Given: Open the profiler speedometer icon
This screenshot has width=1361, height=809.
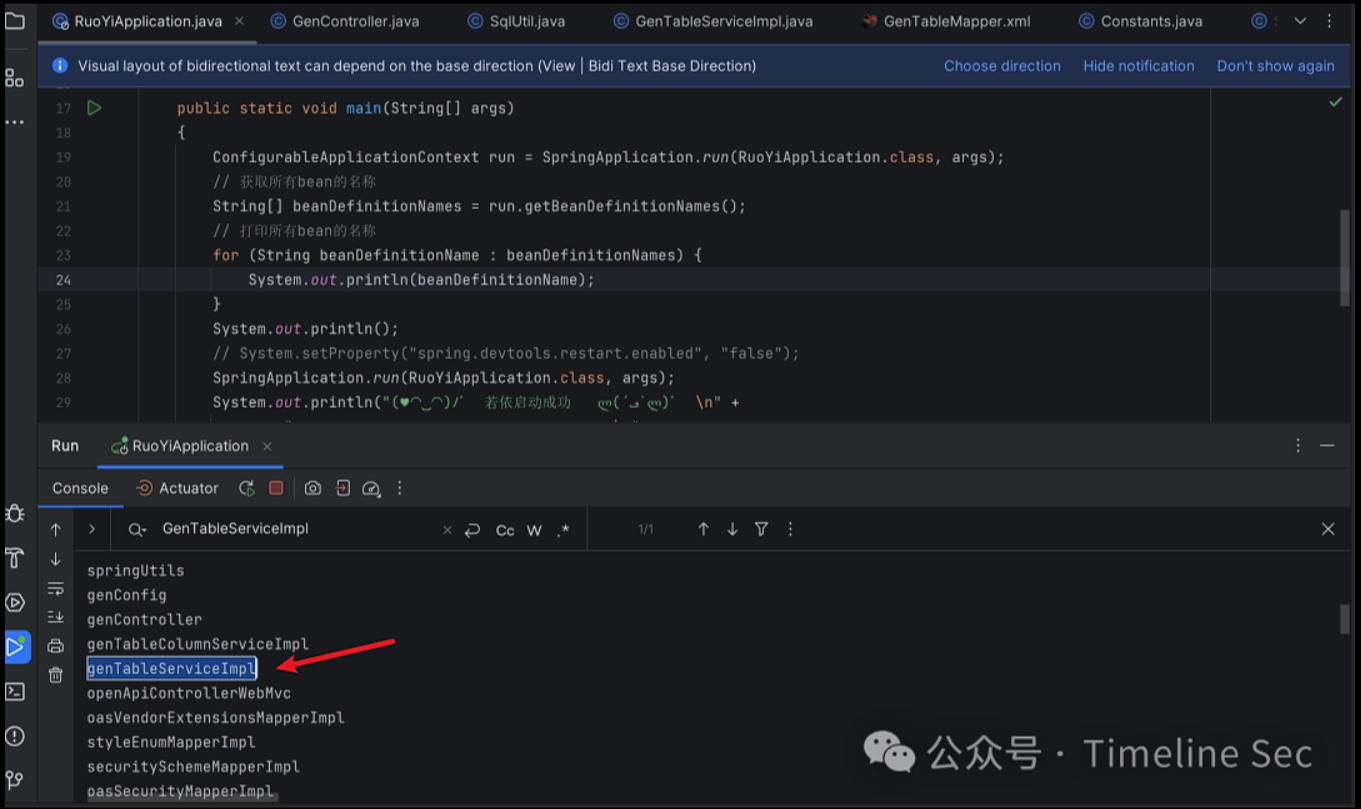Looking at the screenshot, I should point(371,488).
